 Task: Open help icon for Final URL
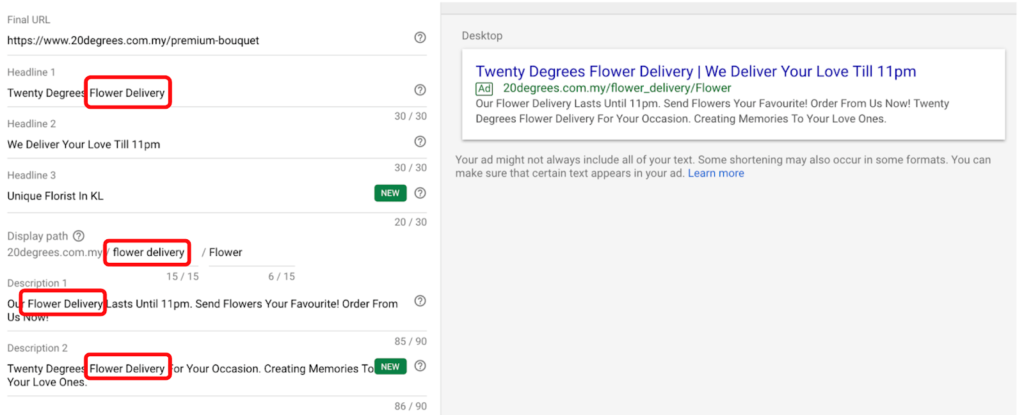[420, 37]
